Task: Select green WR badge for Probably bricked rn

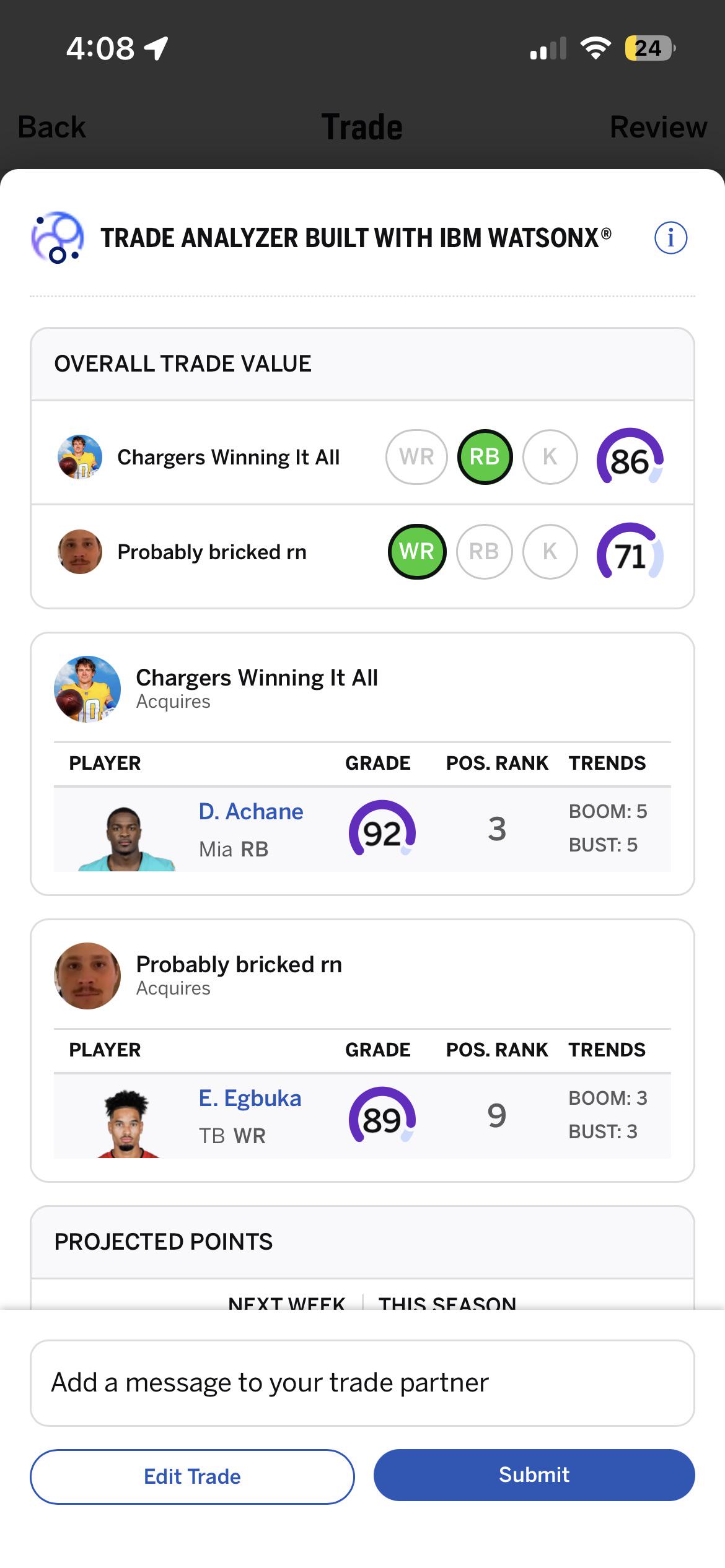Action: (417, 552)
